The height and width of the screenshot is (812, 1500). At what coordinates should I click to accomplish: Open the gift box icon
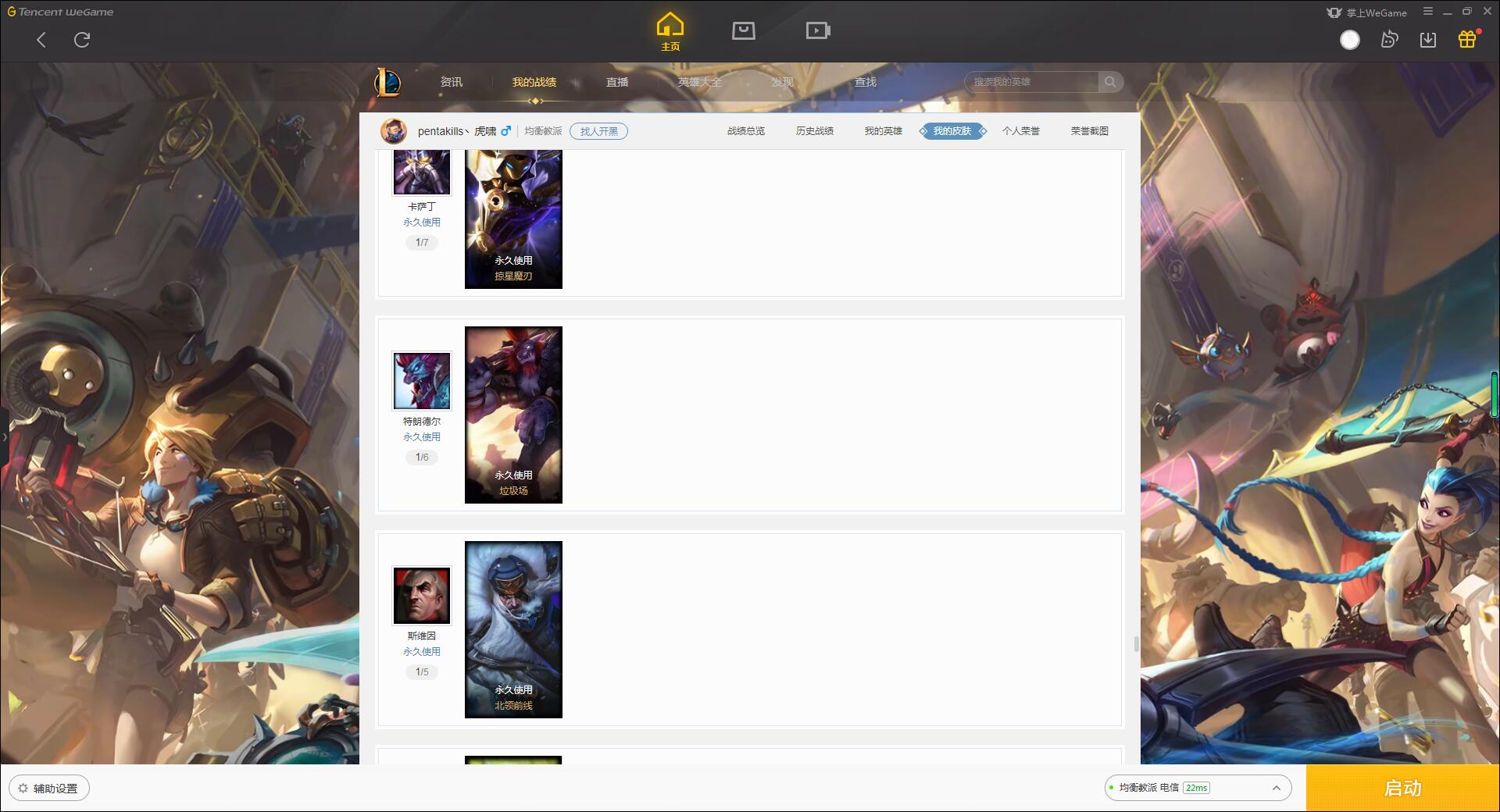pyautogui.click(x=1467, y=39)
